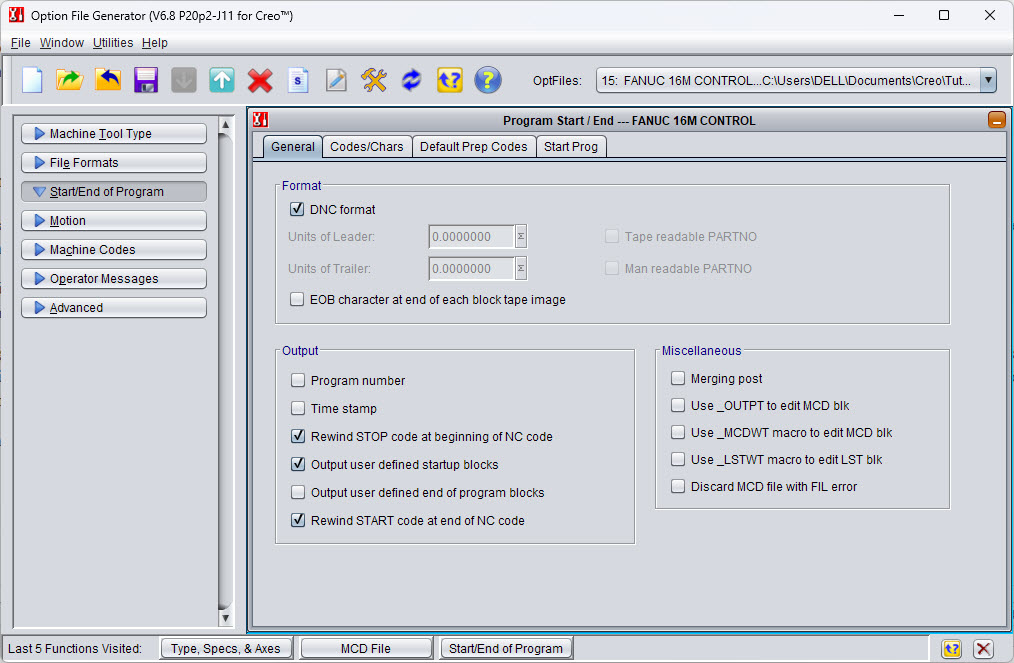Open the tools hammer and wrench icon
This screenshot has width=1014, height=663.
pos(374,80)
